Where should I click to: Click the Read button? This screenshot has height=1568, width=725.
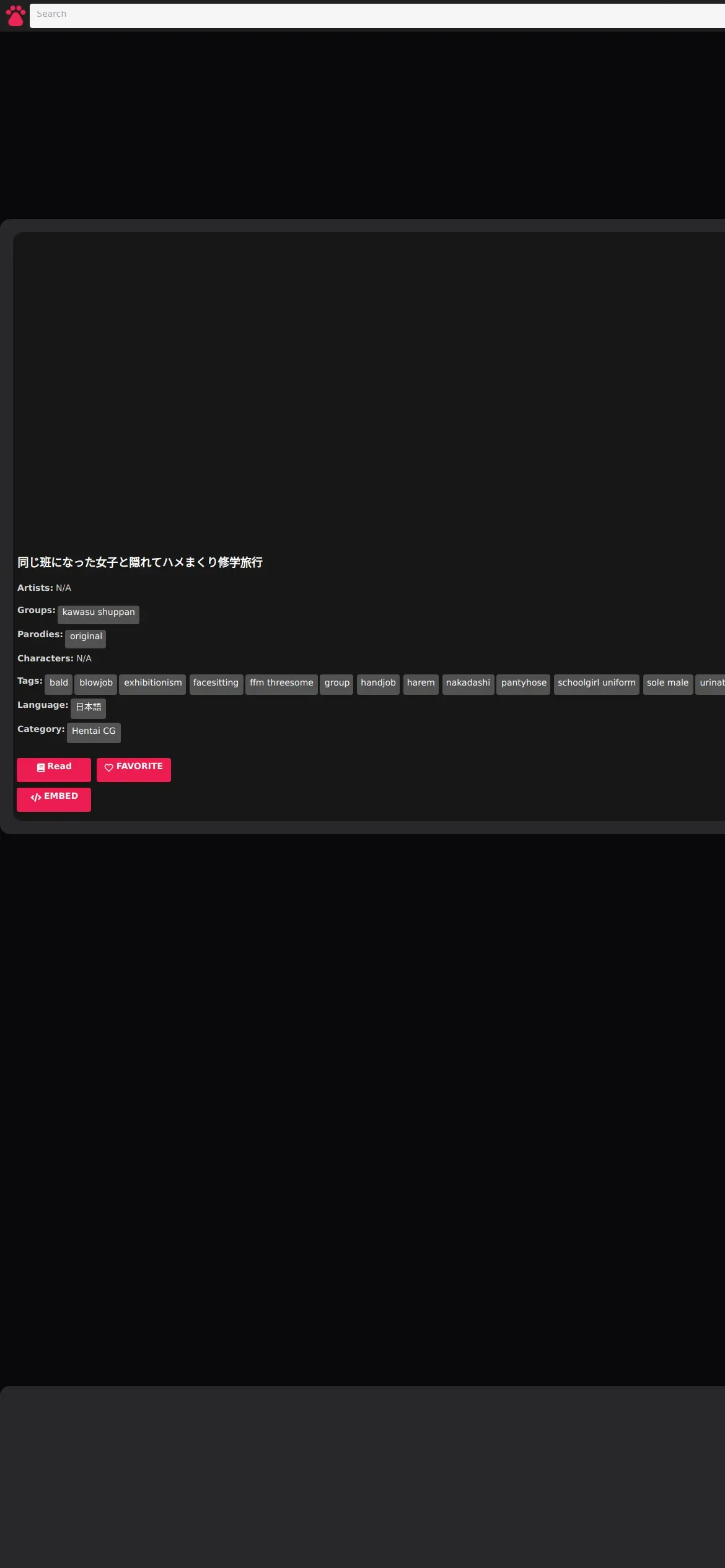[54, 770]
